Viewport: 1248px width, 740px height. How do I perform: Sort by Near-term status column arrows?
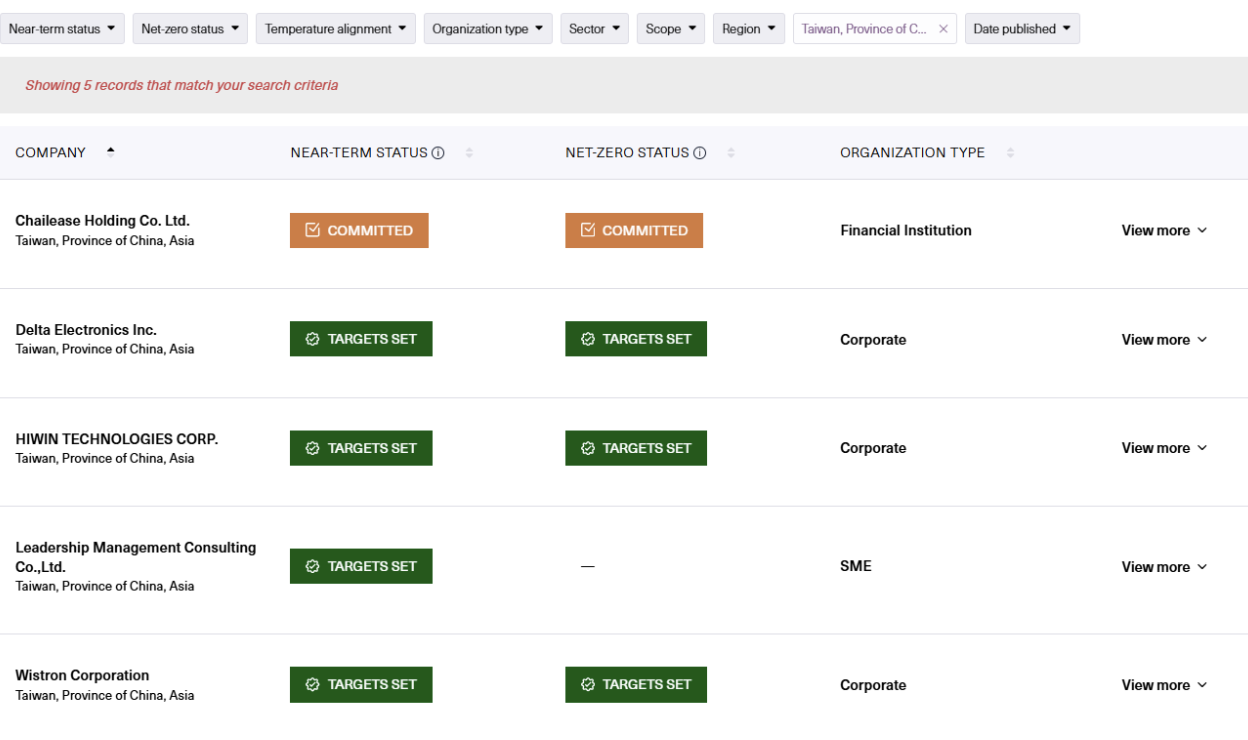point(469,153)
